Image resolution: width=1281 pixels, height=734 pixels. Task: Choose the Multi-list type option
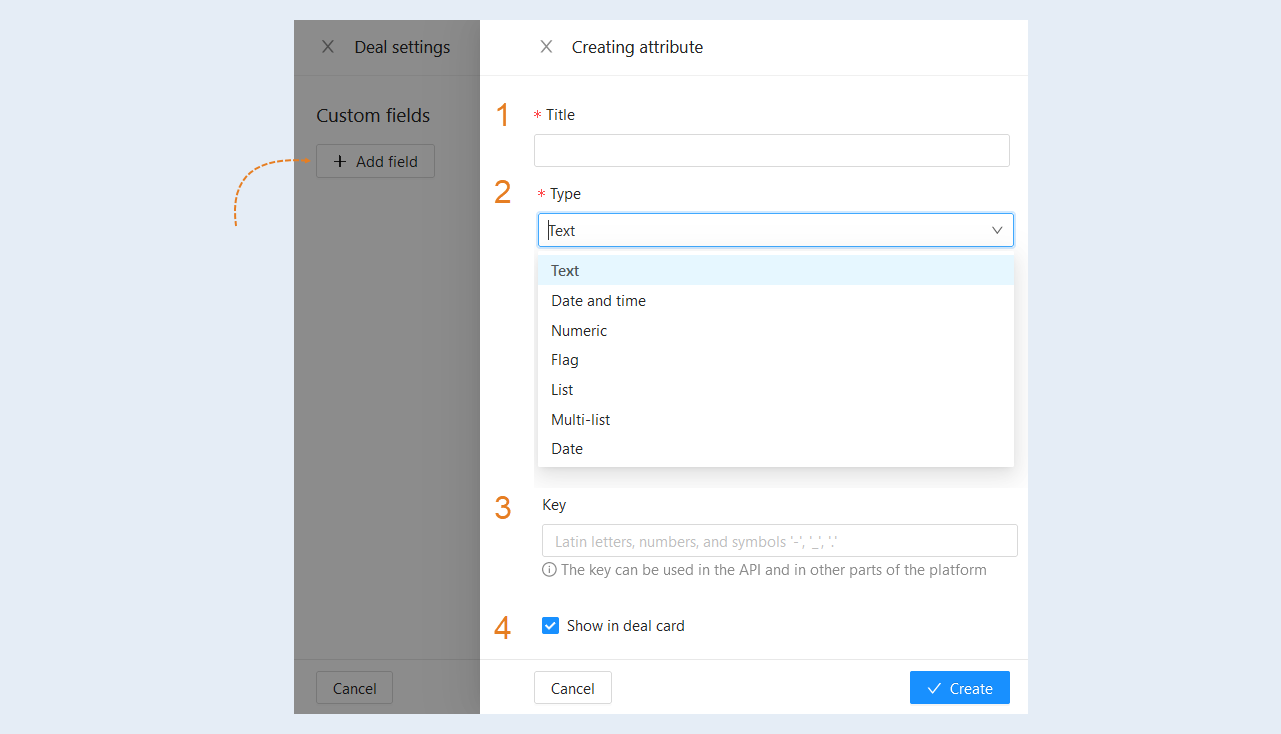click(776, 420)
